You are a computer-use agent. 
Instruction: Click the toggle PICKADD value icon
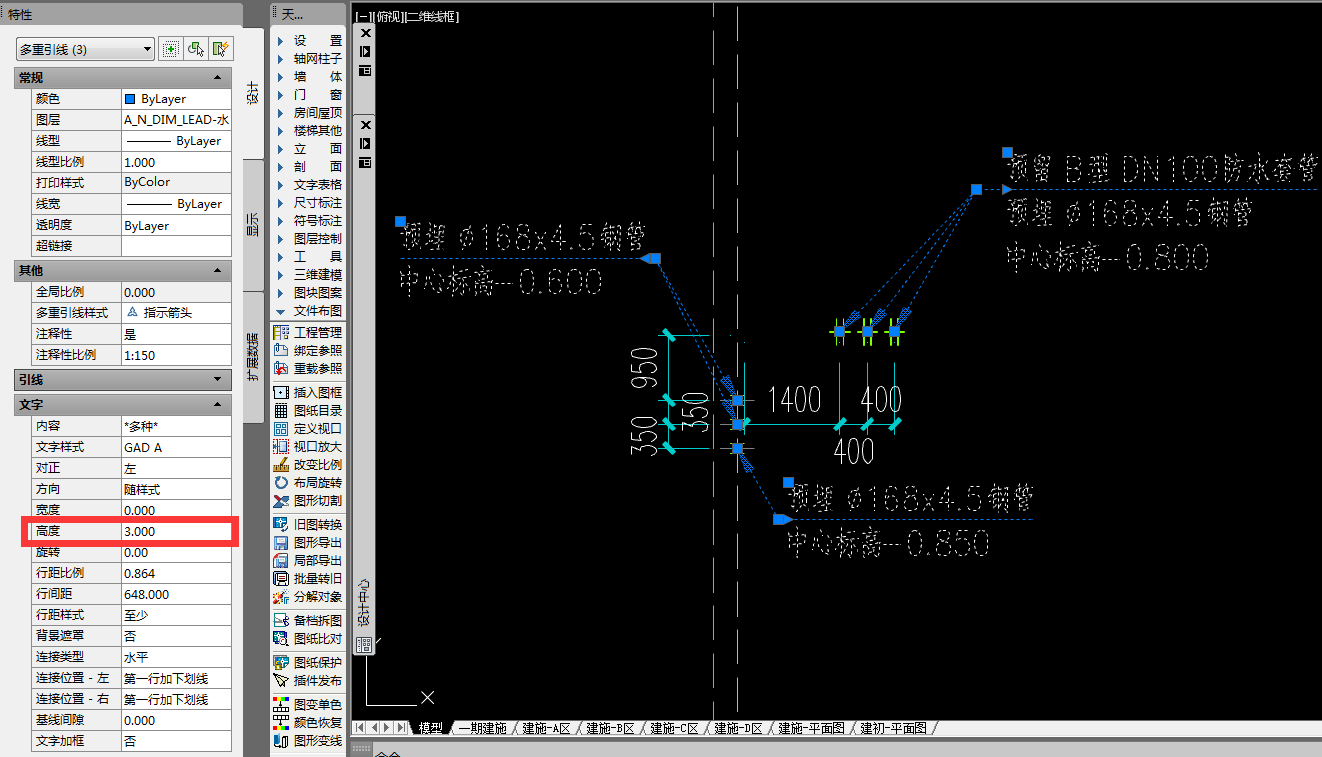click(x=171, y=49)
